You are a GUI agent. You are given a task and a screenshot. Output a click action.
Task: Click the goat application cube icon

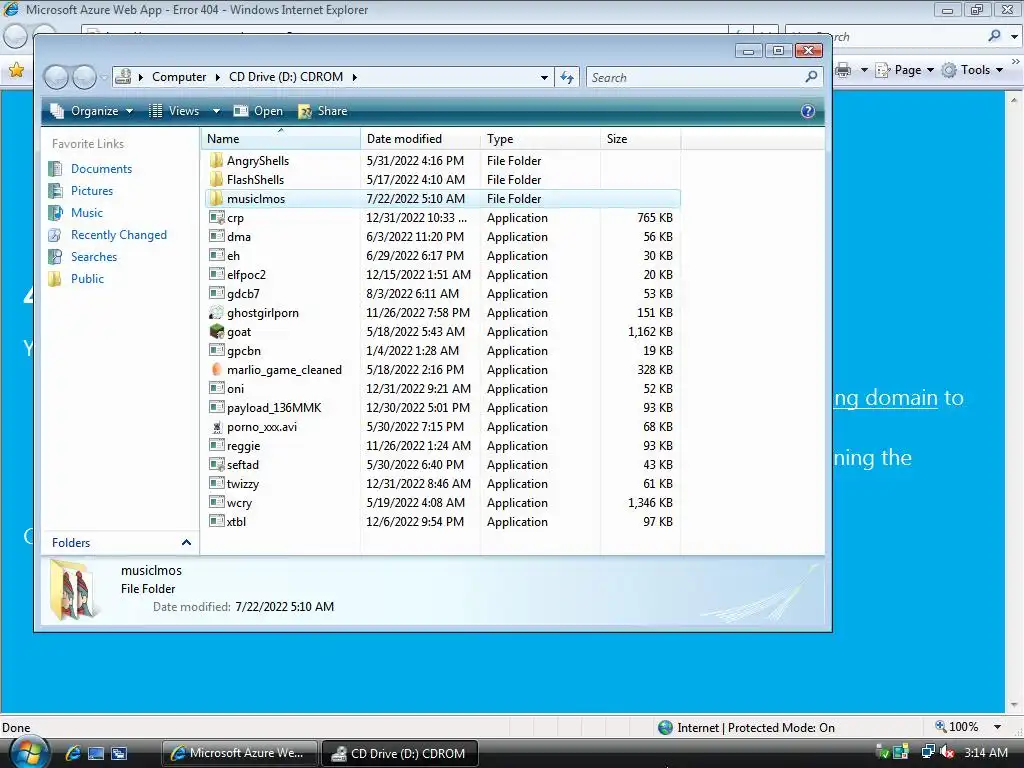point(216,332)
